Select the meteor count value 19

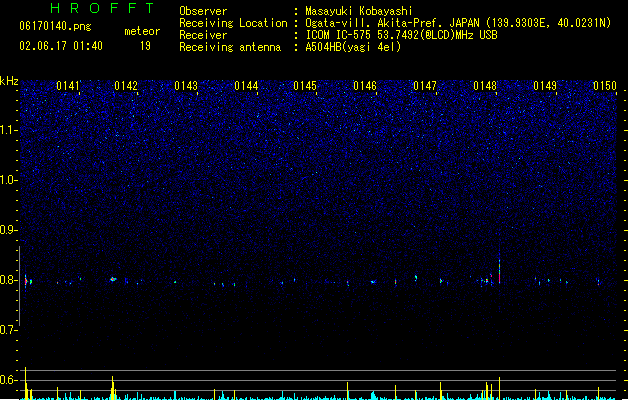[145, 46]
